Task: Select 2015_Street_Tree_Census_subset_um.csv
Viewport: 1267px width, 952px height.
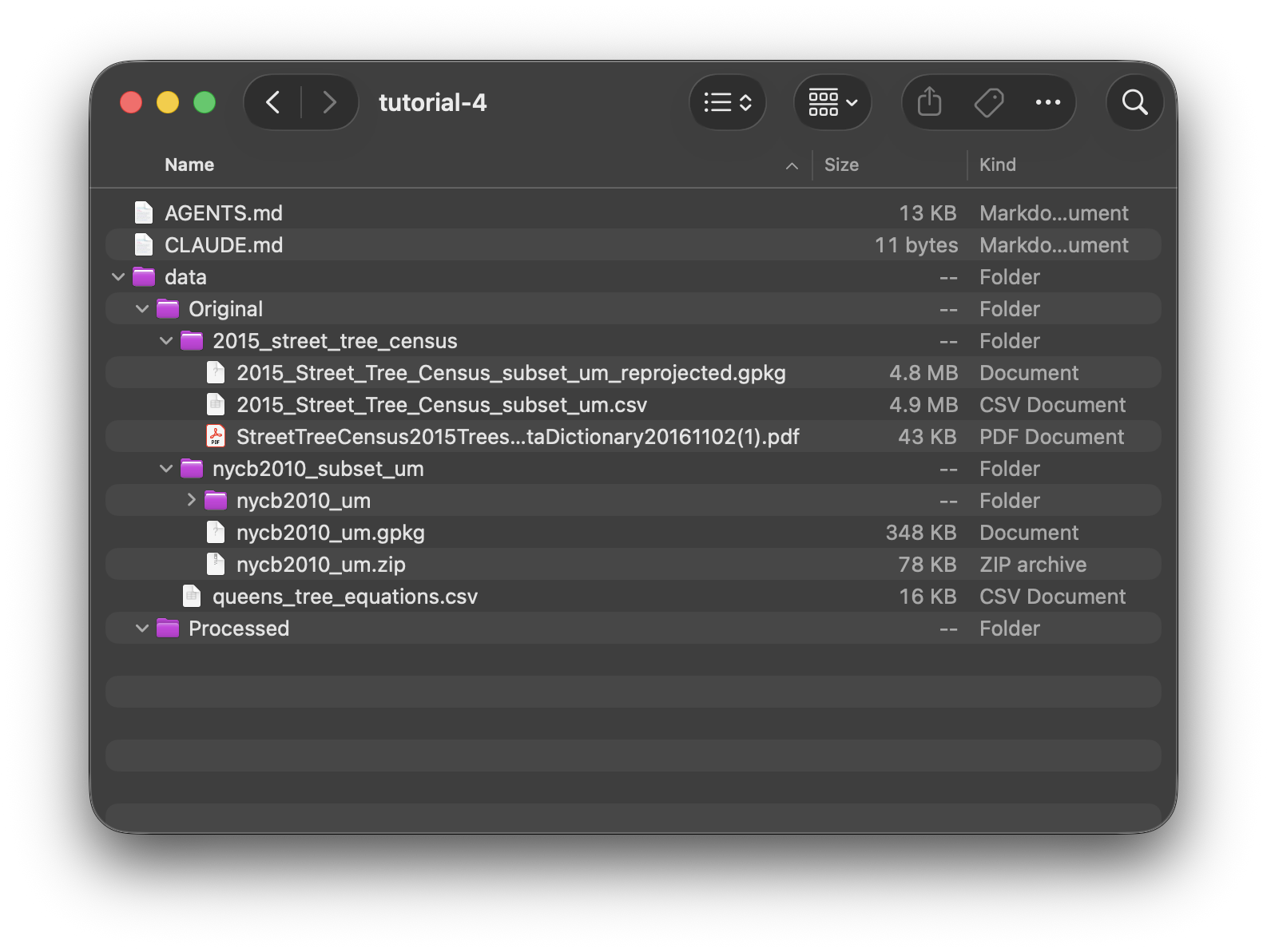Action: pyautogui.click(x=442, y=405)
